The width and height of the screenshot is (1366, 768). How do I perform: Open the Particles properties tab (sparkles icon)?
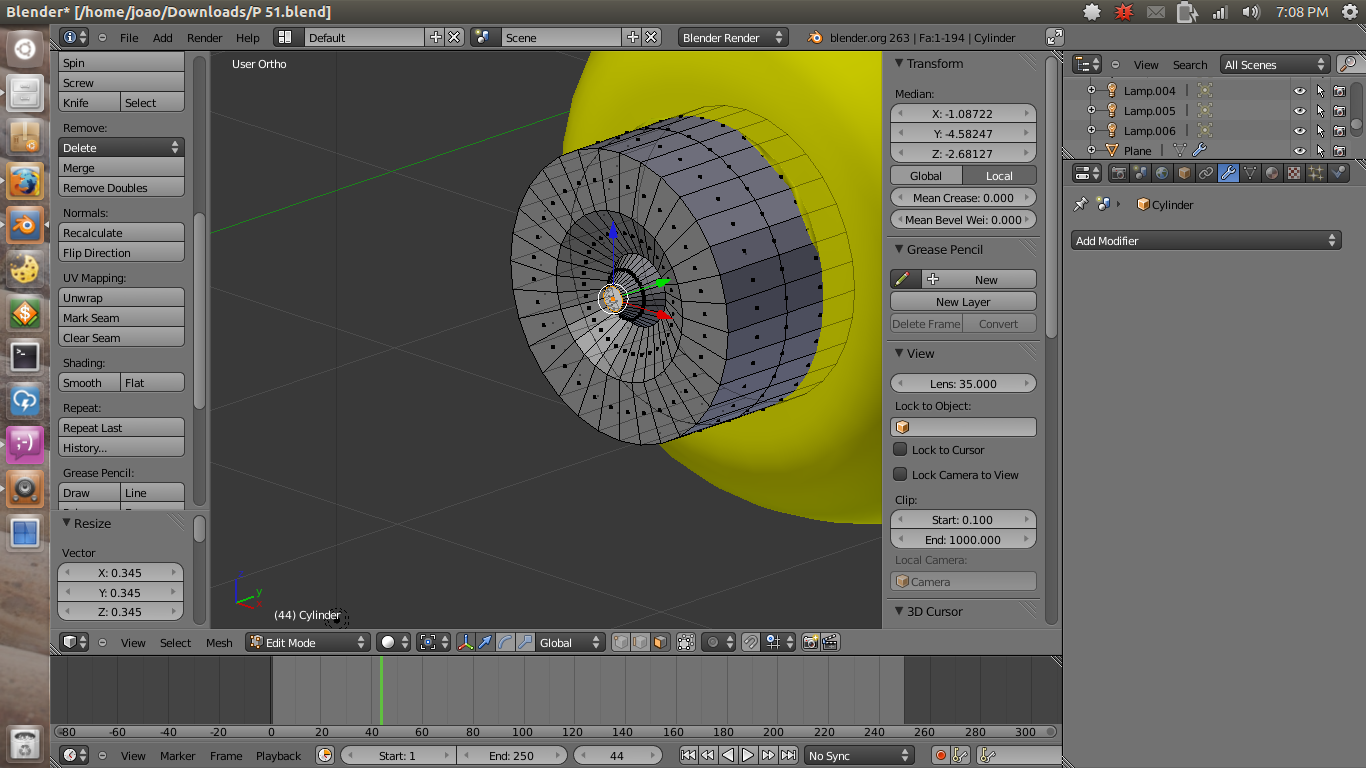(x=1316, y=172)
